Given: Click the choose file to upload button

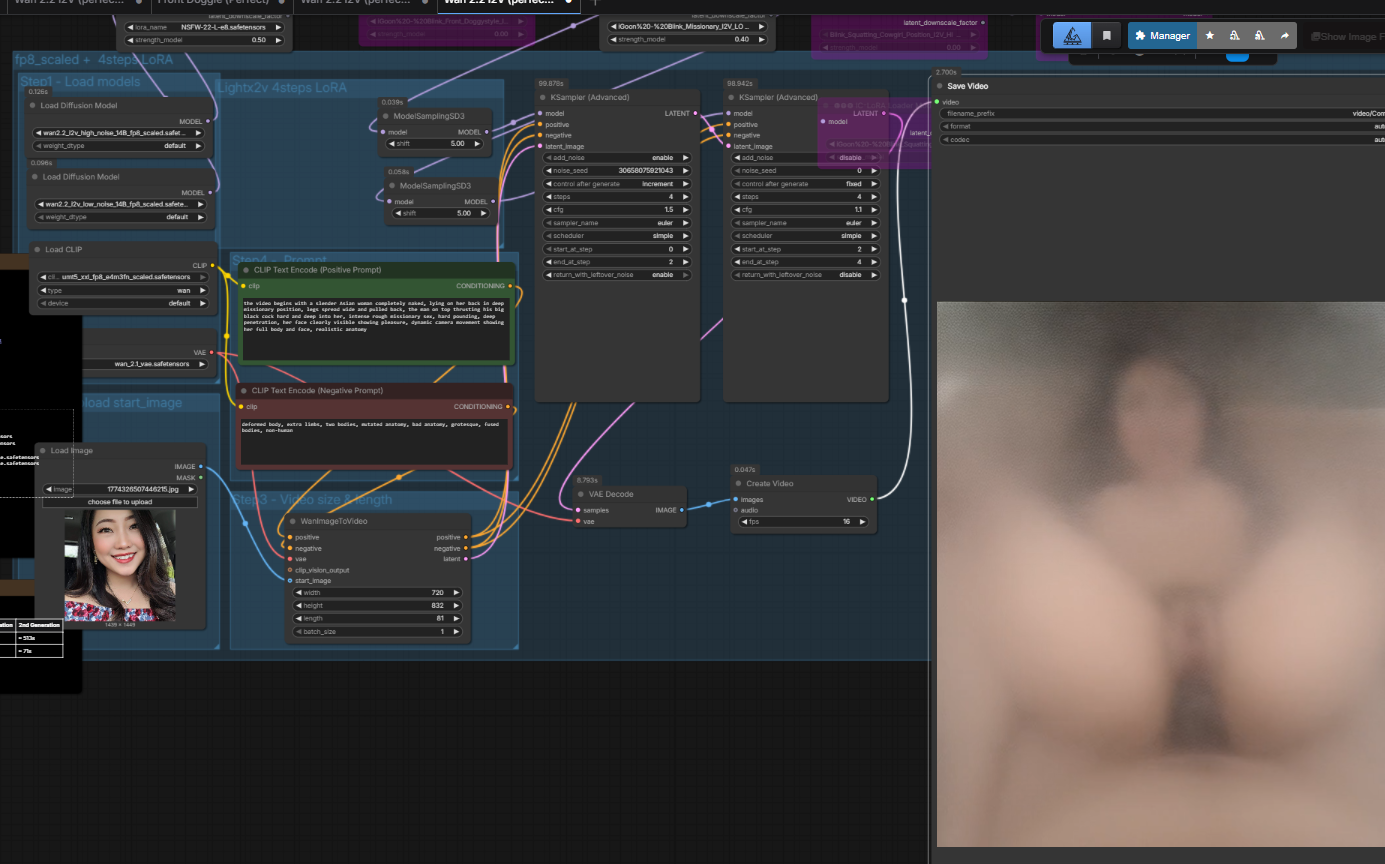Looking at the screenshot, I should [x=120, y=502].
